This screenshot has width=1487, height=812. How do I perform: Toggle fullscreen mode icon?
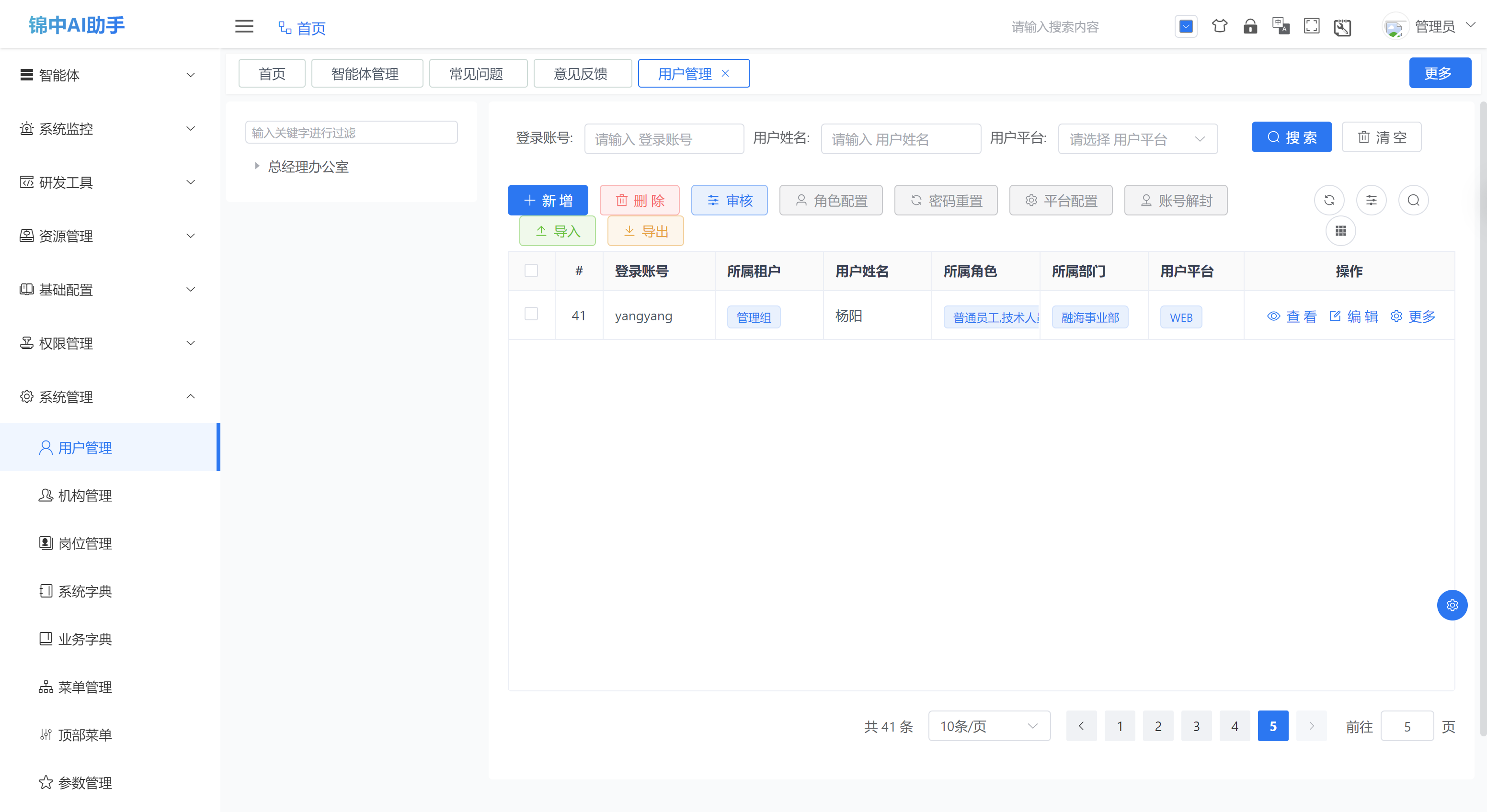point(1311,26)
